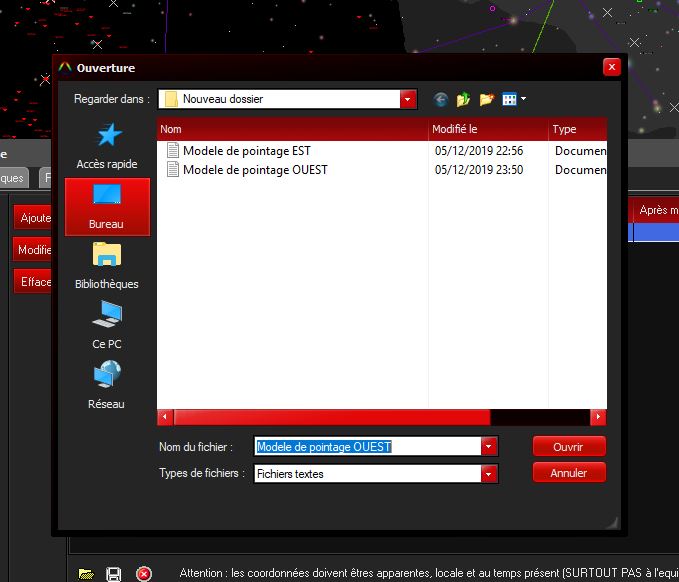Select the Modele de pointage EST file
This screenshot has width=679, height=582.
pyautogui.click(x=246, y=151)
